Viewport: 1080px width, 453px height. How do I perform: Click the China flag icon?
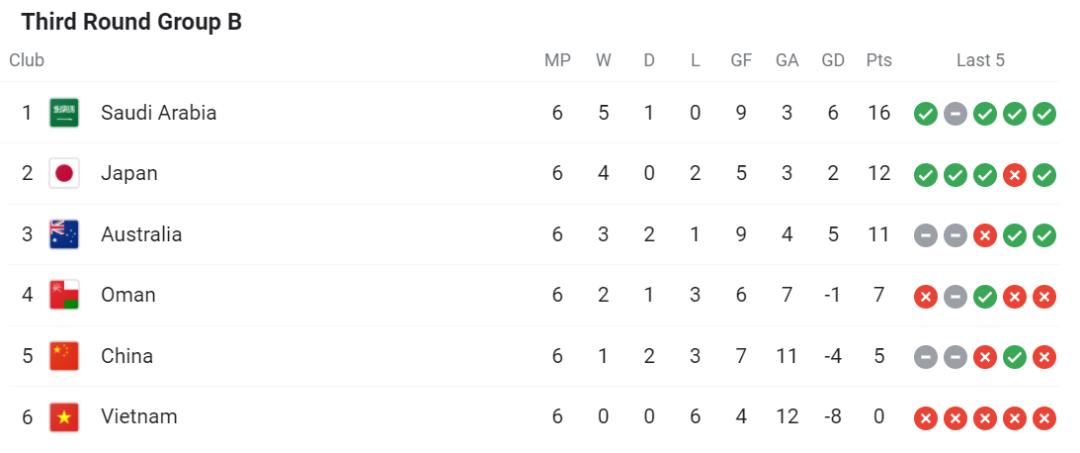pyautogui.click(x=64, y=356)
